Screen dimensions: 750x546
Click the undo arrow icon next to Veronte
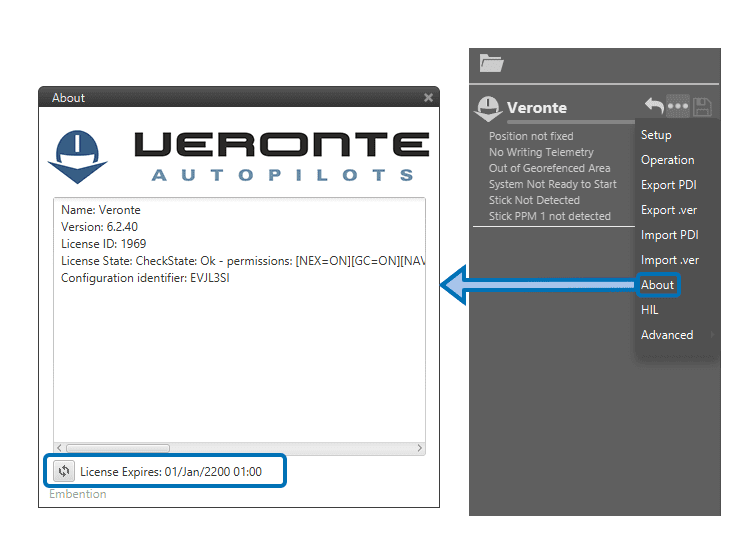pyautogui.click(x=654, y=106)
